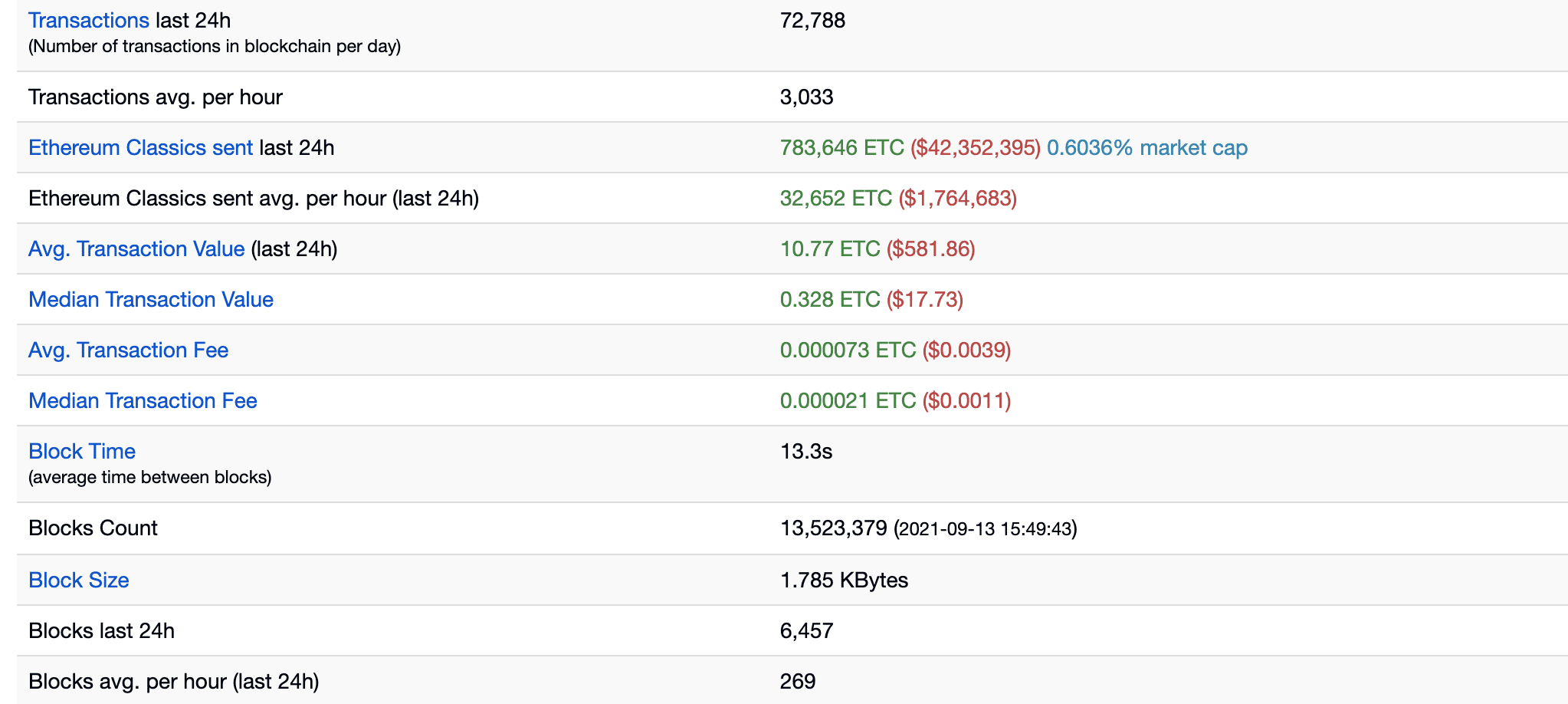Click the 13,523,379 blocks count value

click(x=834, y=528)
